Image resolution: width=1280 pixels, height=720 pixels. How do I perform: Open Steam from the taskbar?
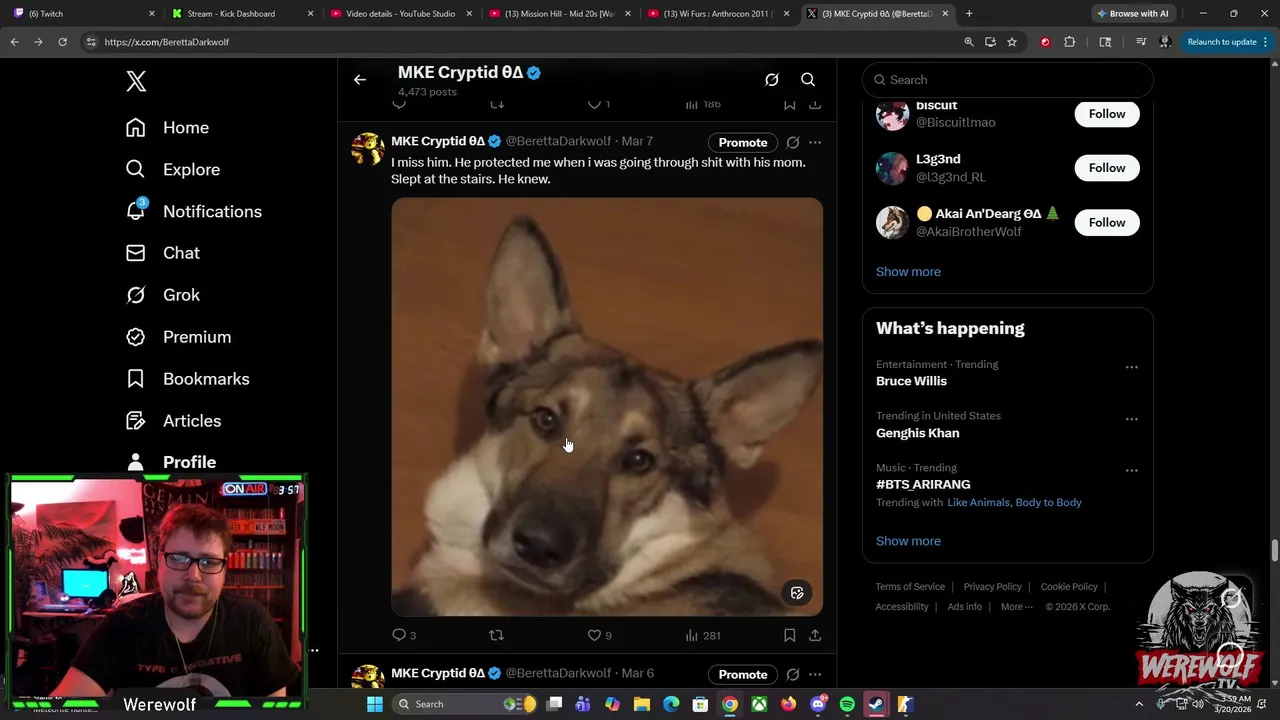pyautogui.click(x=876, y=704)
